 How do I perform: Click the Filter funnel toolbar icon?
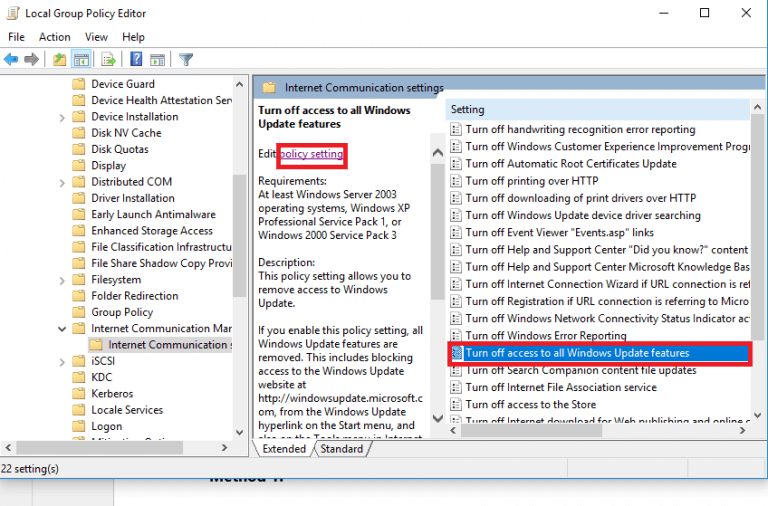pos(186,60)
